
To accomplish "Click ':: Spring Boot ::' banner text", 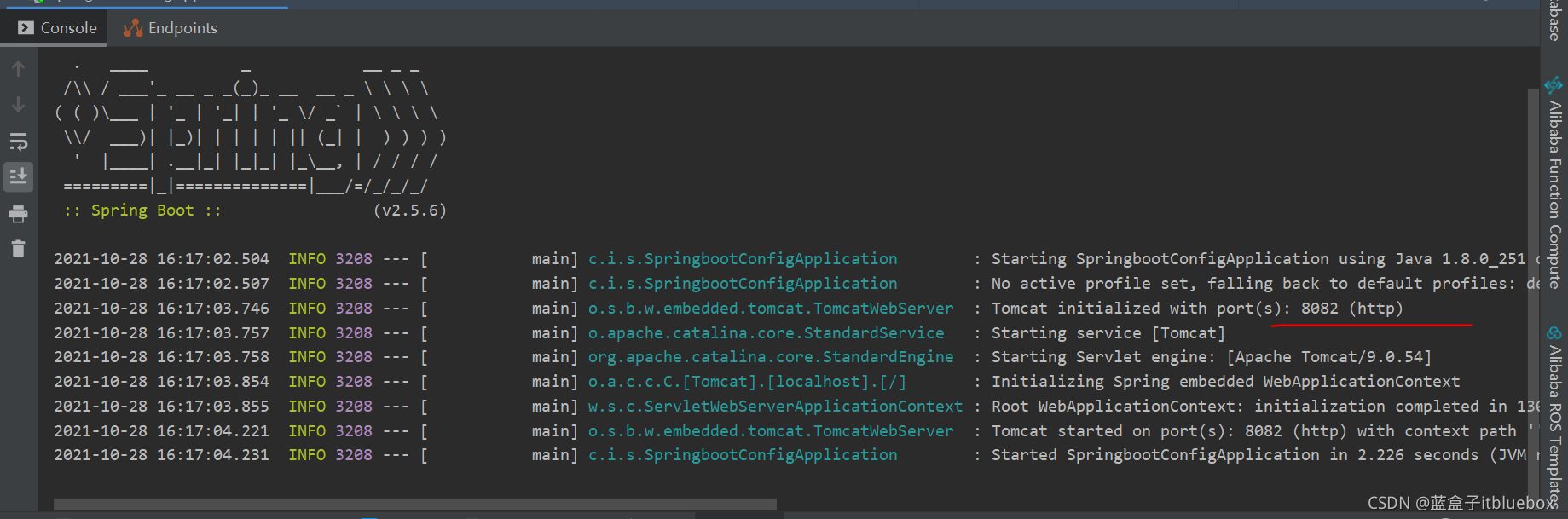I will coord(143,210).
